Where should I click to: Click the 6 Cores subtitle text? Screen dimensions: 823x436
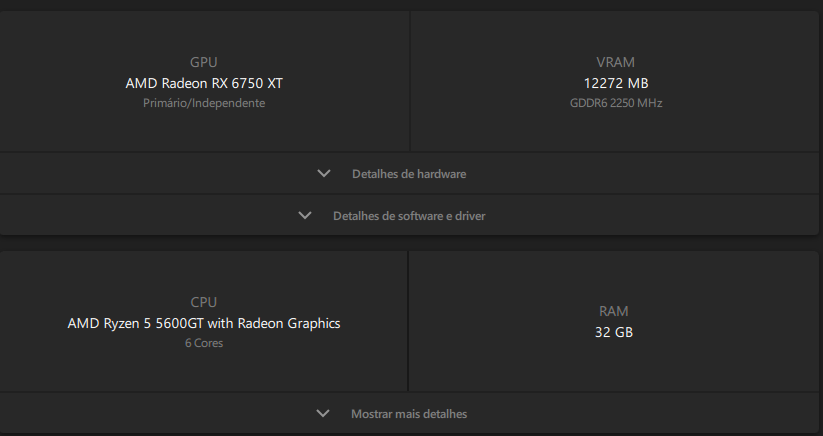(204, 343)
